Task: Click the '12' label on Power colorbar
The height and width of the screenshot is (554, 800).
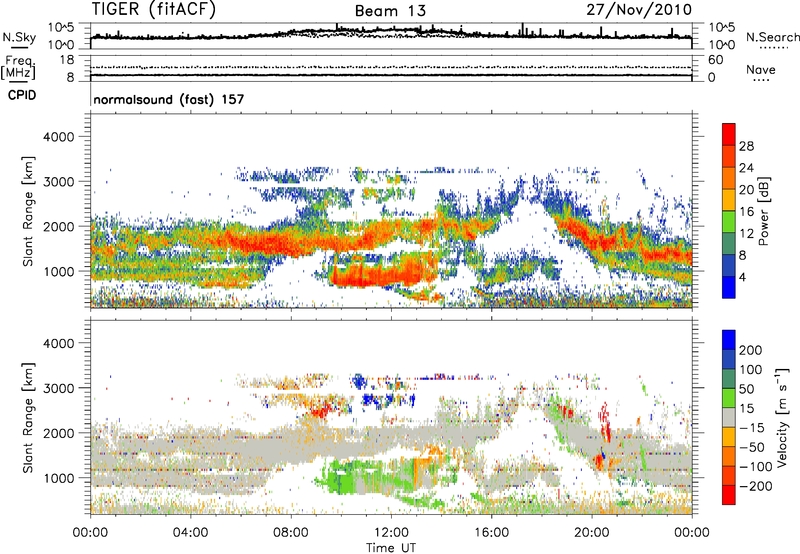Action: coord(746,234)
